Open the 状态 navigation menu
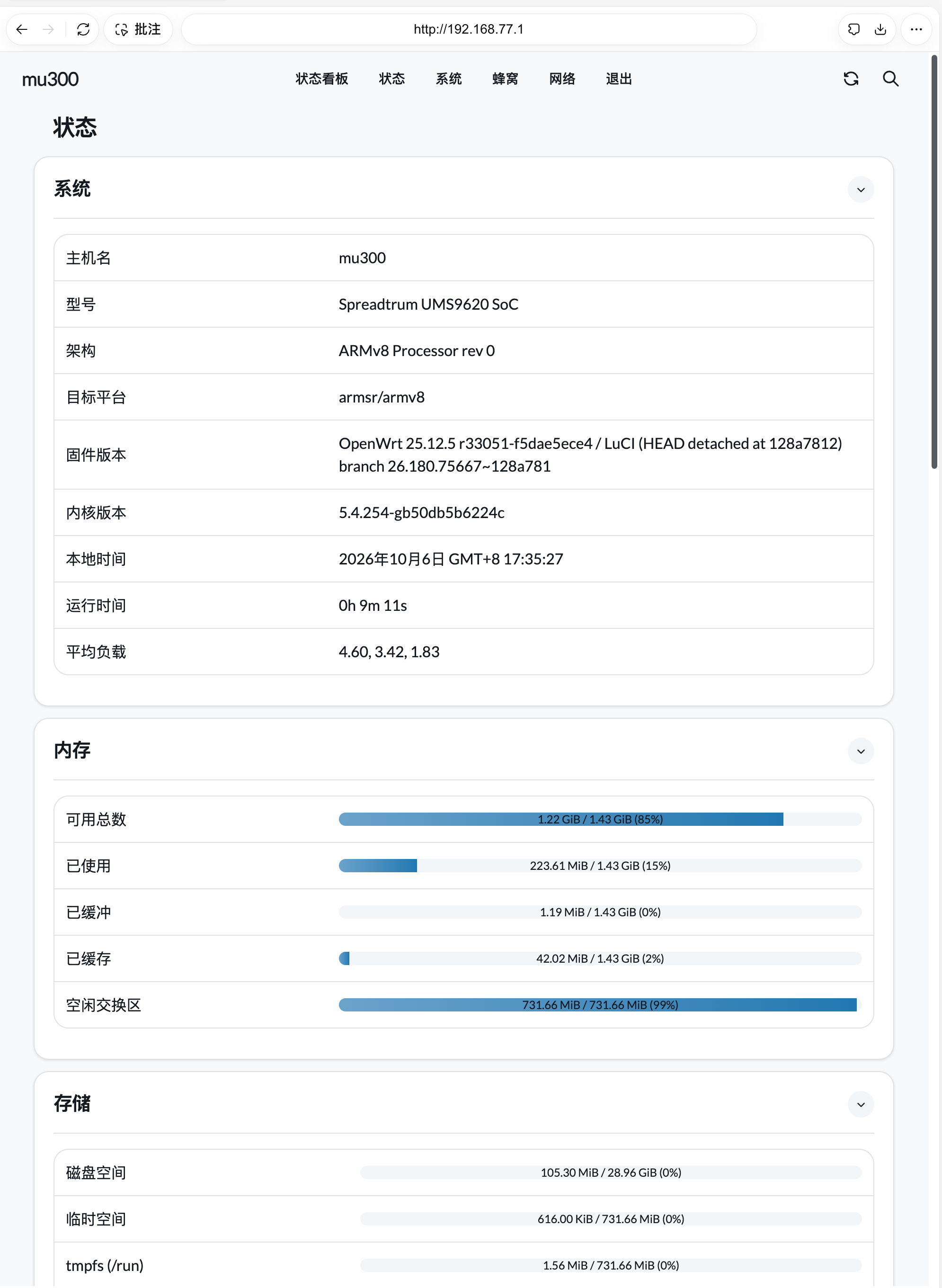 (x=392, y=79)
